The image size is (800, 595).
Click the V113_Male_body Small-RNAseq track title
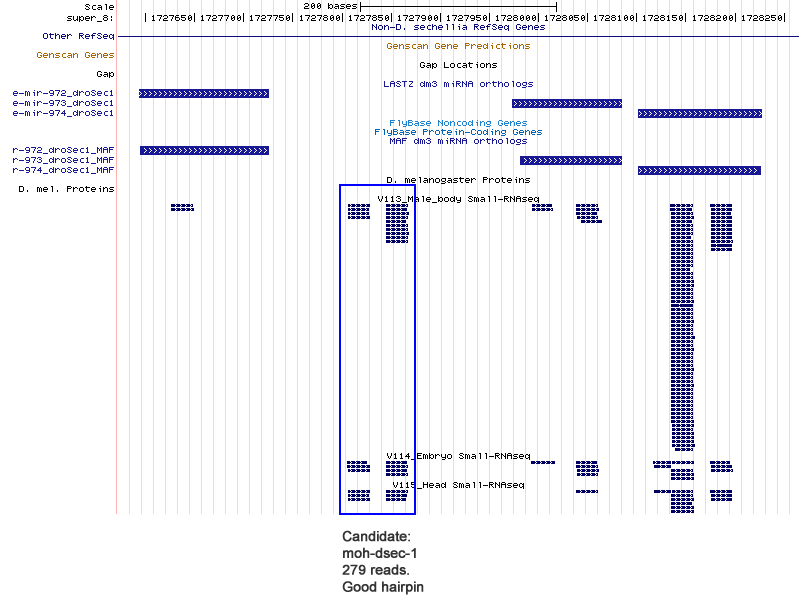pyautogui.click(x=458, y=199)
